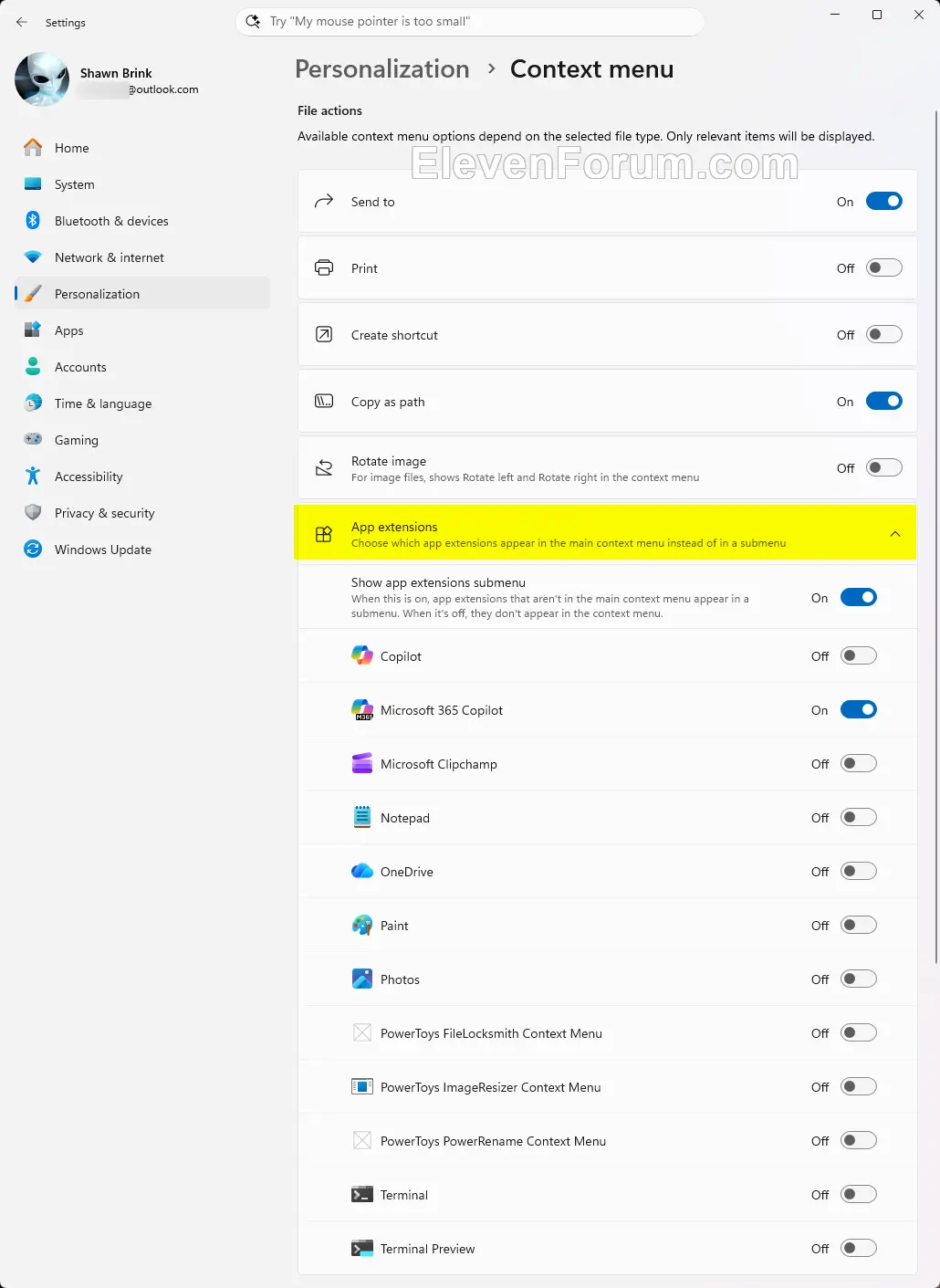Maximize the Settings window
Screen dimensions: 940x1288
click(877, 15)
